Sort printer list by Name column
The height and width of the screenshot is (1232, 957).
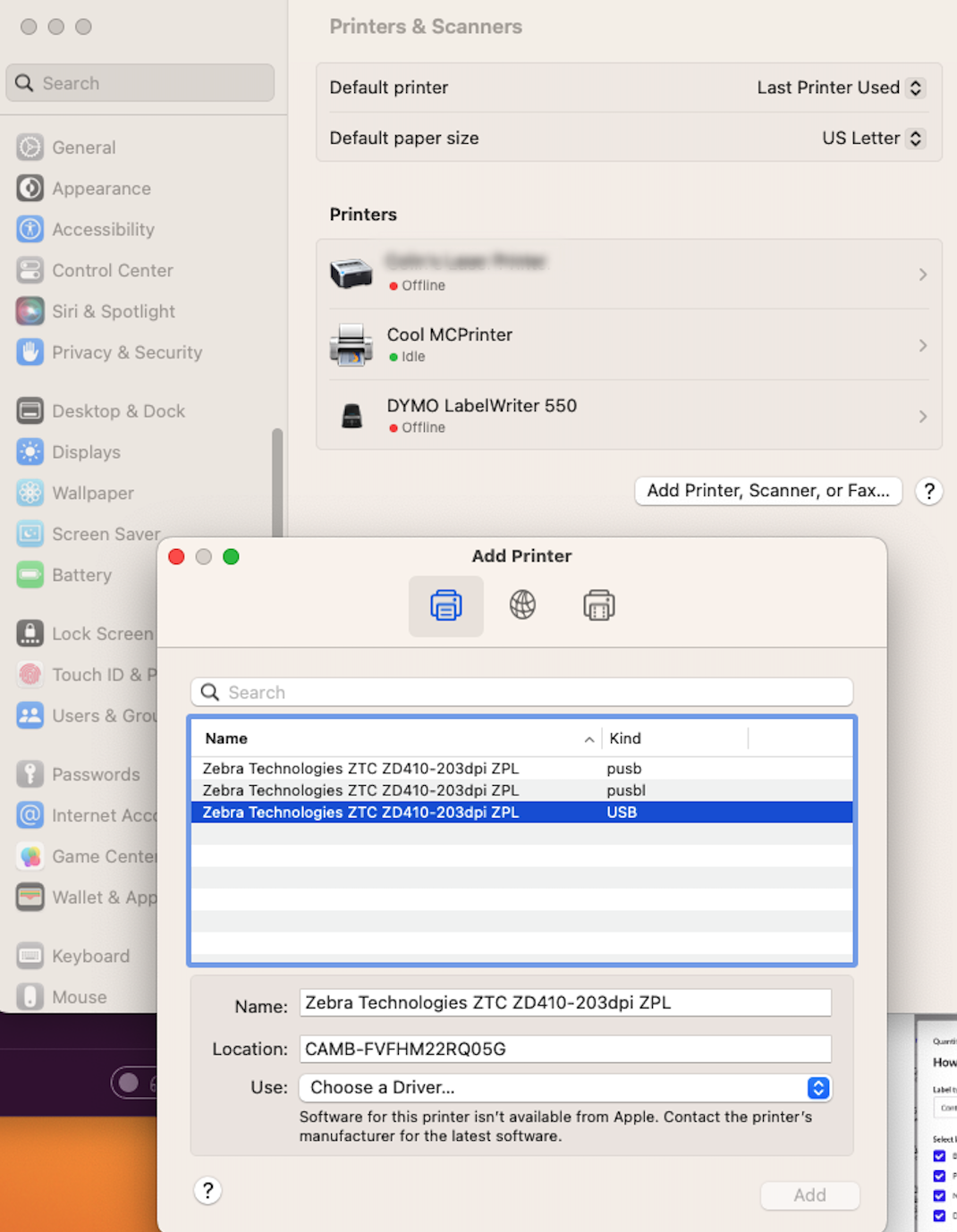[396, 738]
